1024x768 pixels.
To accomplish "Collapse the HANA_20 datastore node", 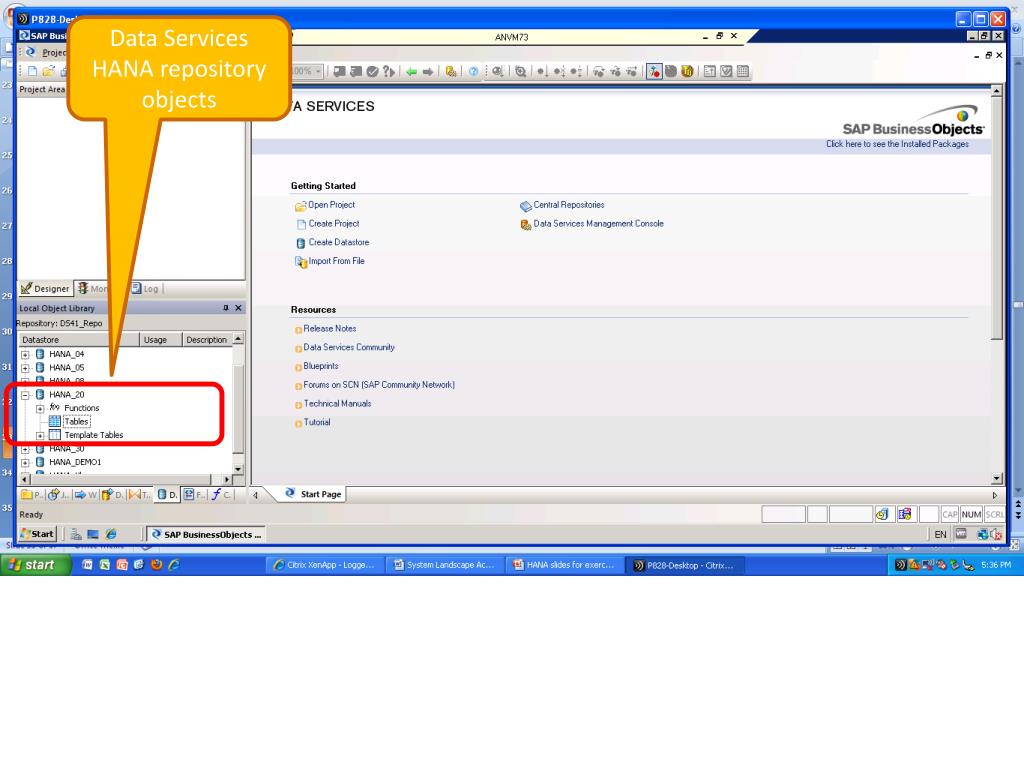I will [25, 395].
